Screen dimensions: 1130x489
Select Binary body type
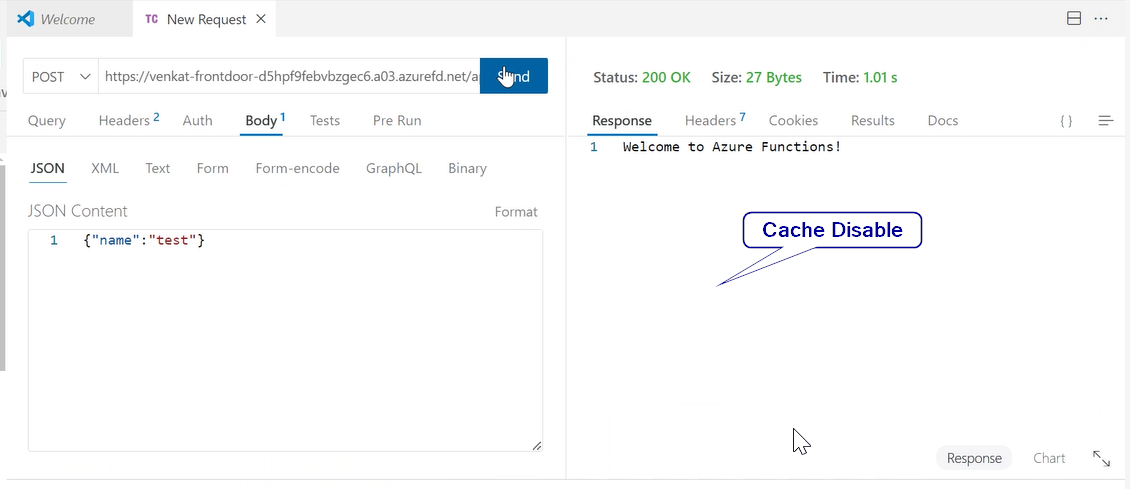click(468, 169)
